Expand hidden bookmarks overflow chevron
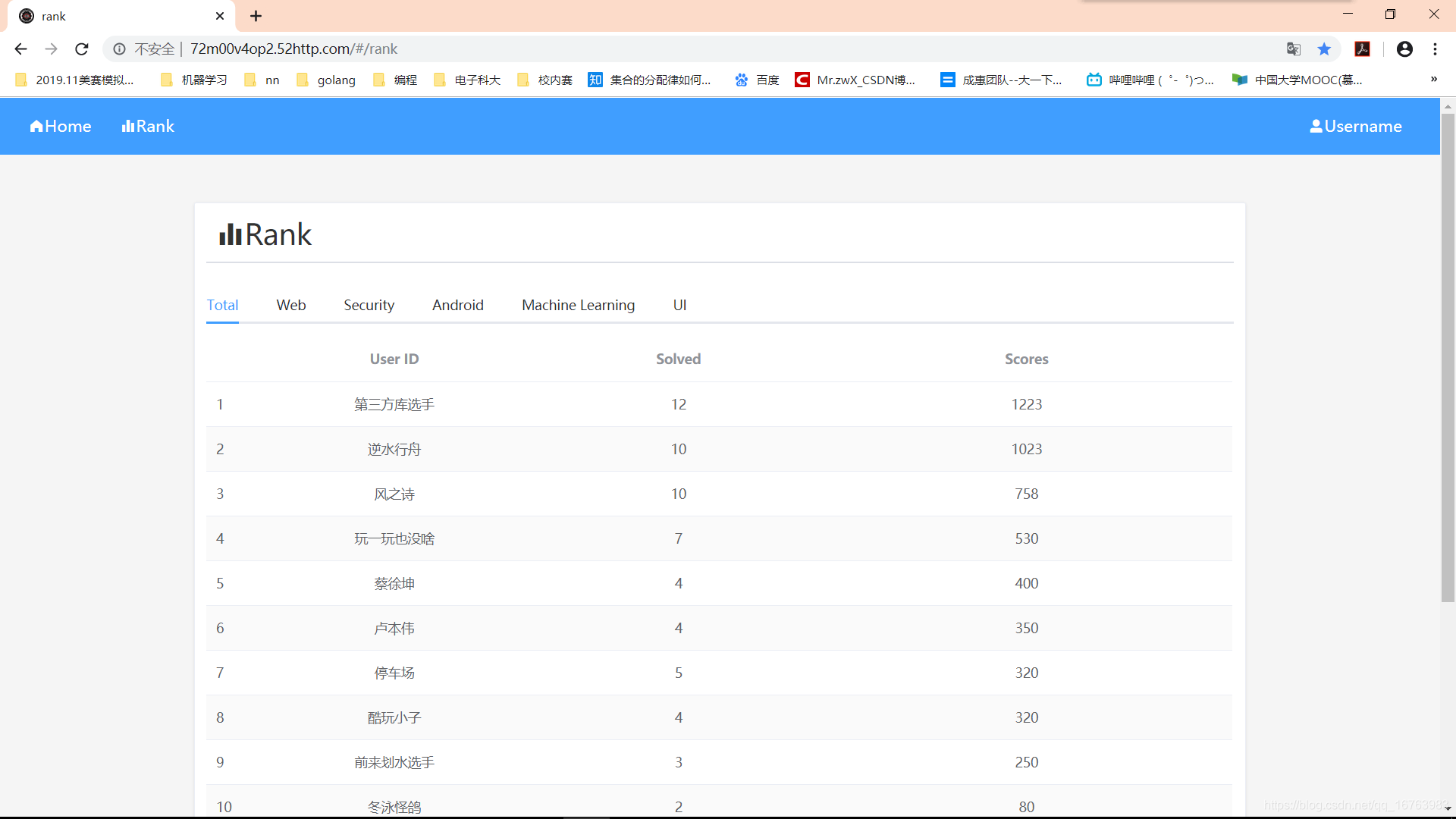The height and width of the screenshot is (819, 1456). click(x=1434, y=80)
